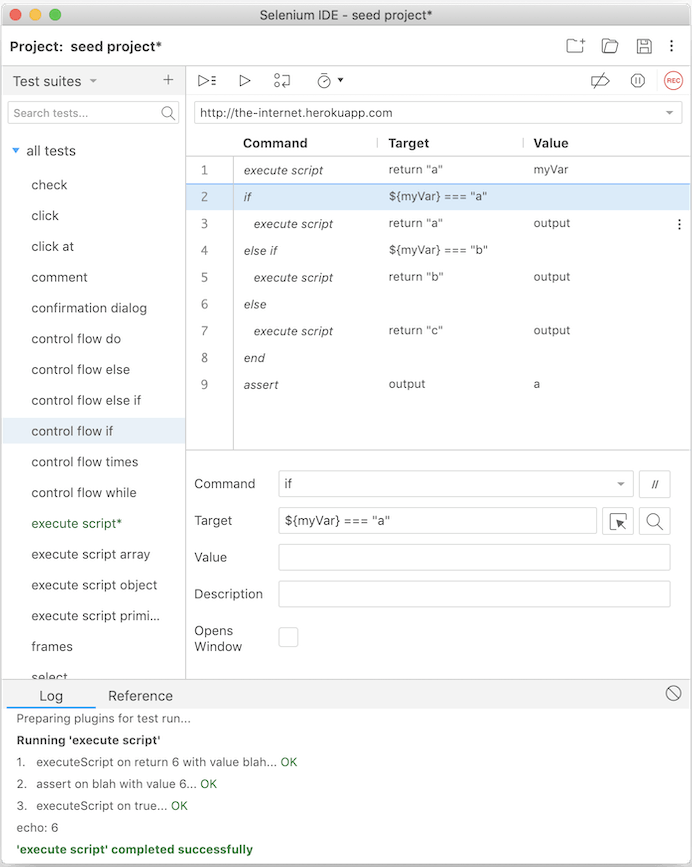Create a new project

[x=575, y=46]
